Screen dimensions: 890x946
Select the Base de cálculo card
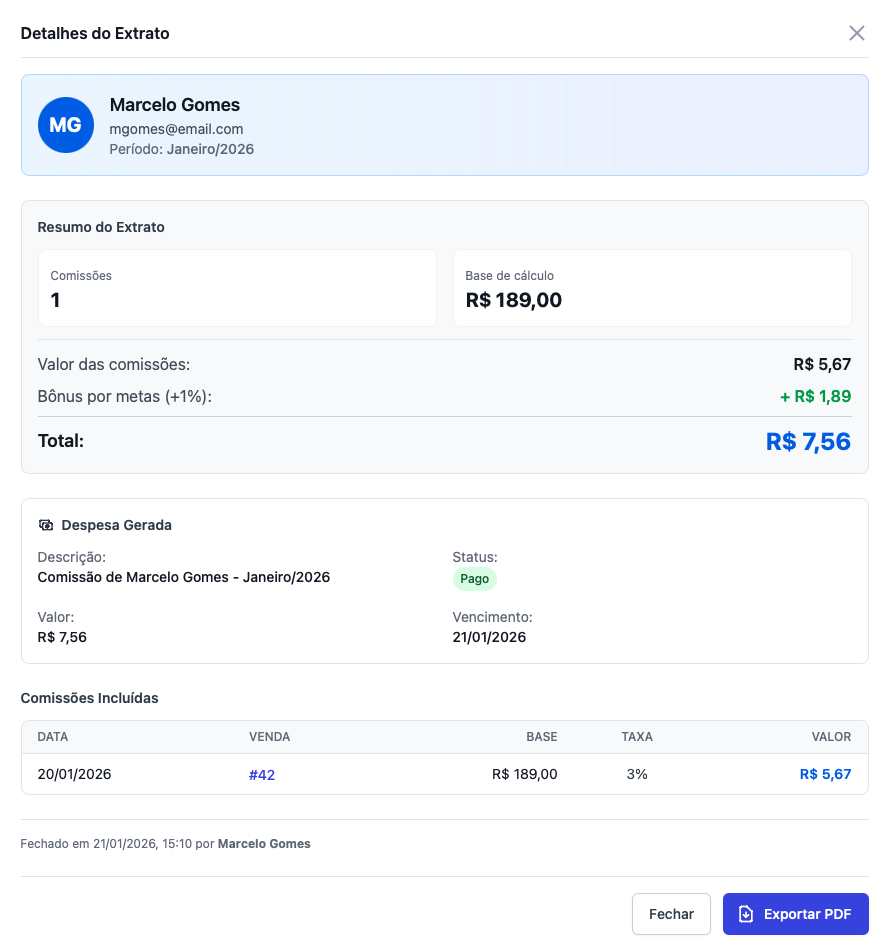coord(652,288)
